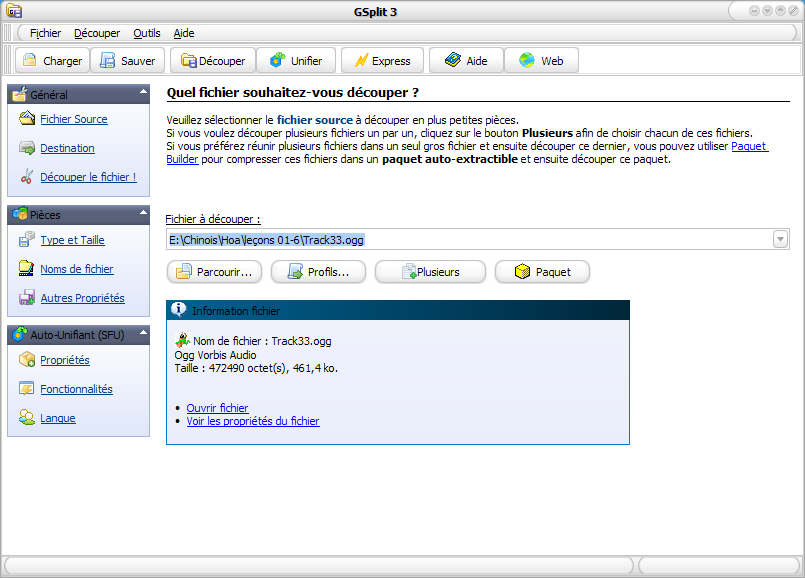Screen dimensions: 805x578
Task: Click the Type et Taille icon
Action: [27, 239]
